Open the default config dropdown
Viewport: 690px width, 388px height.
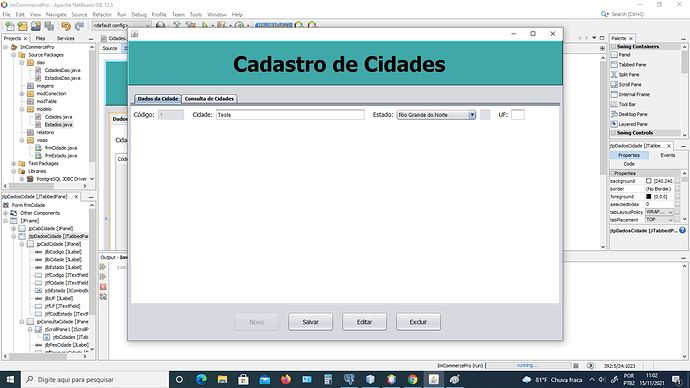[x=121, y=26]
